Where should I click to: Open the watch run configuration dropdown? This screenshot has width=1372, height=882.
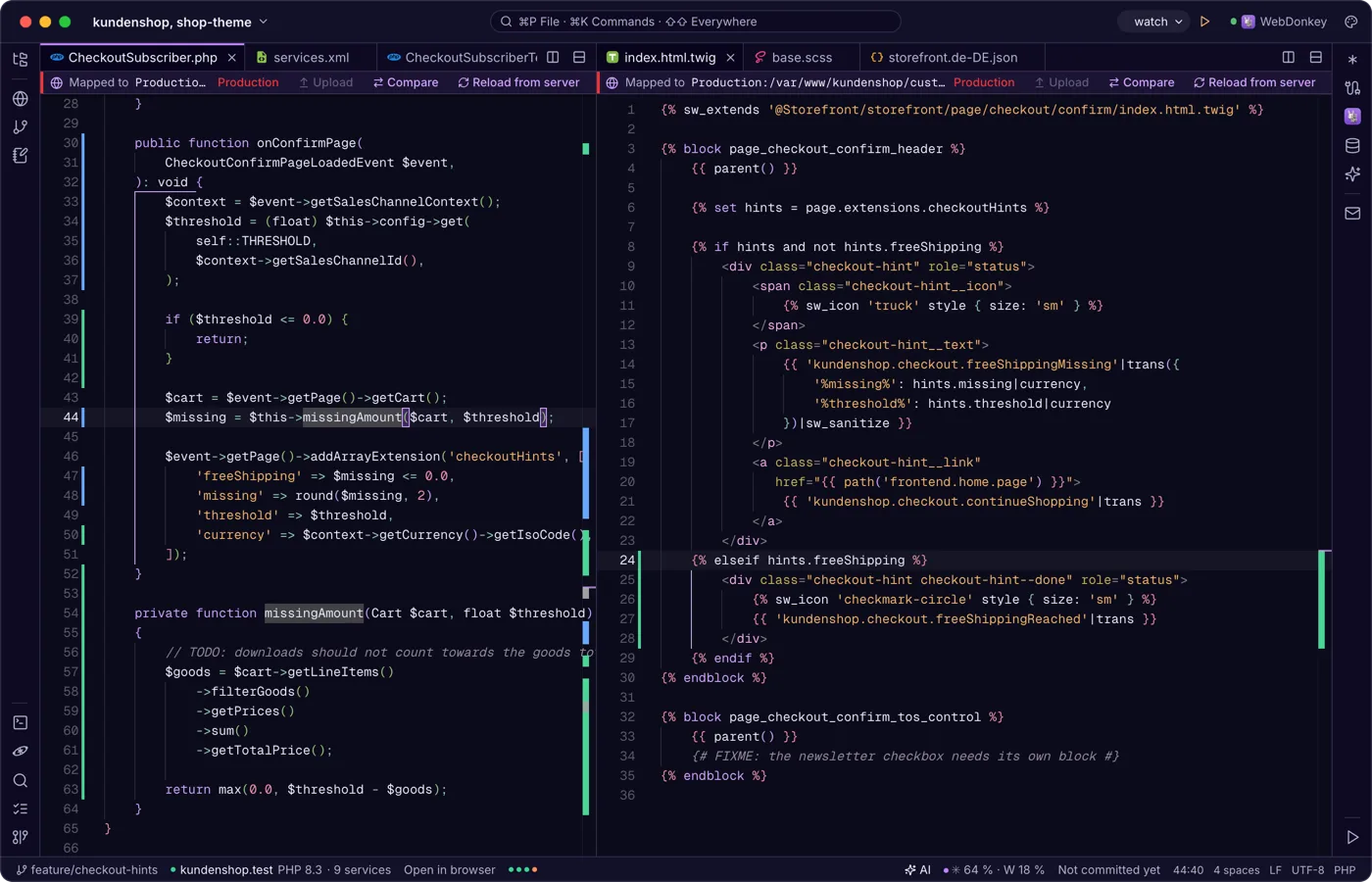tap(1153, 22)
